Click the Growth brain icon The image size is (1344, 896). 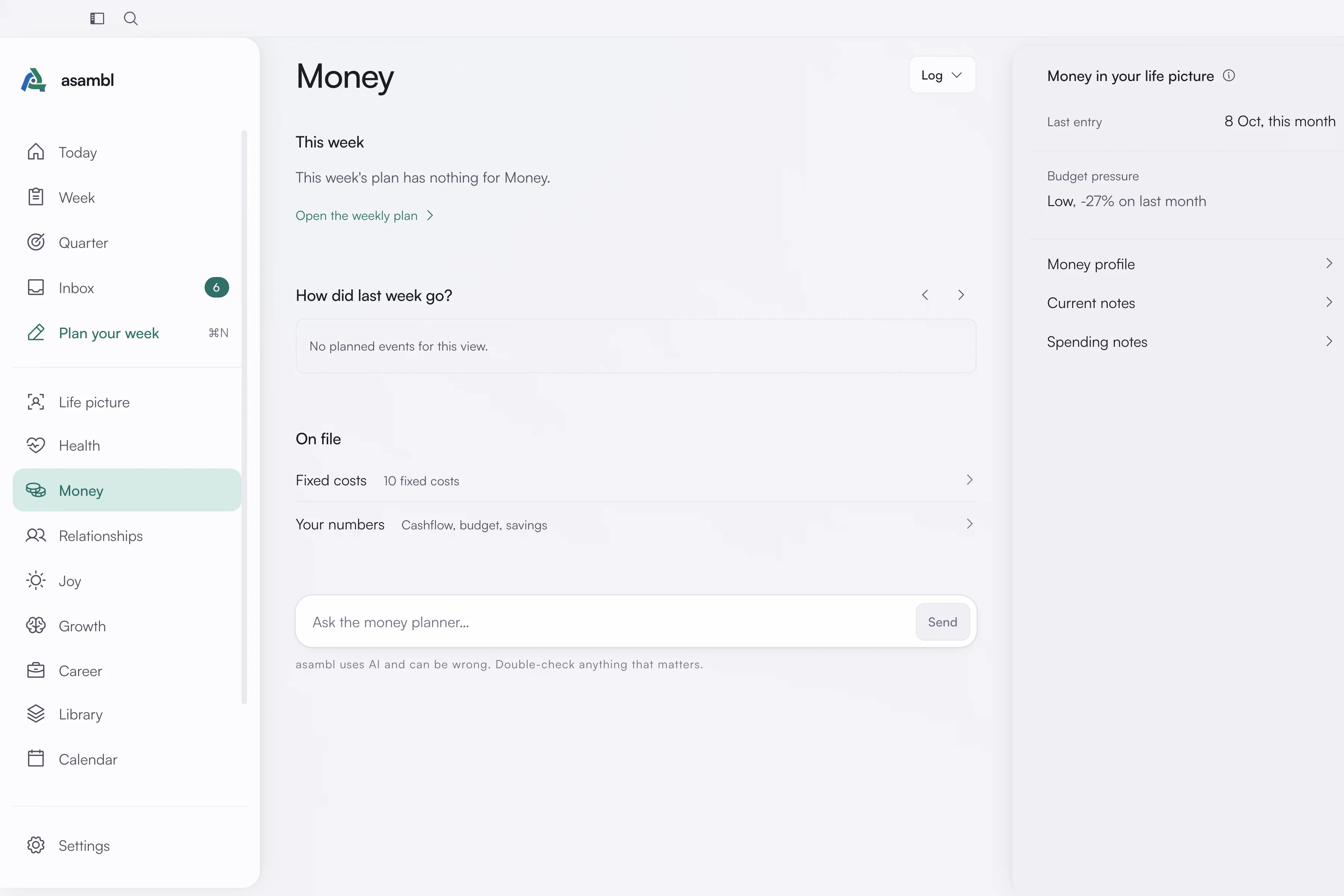click(36, 625)
